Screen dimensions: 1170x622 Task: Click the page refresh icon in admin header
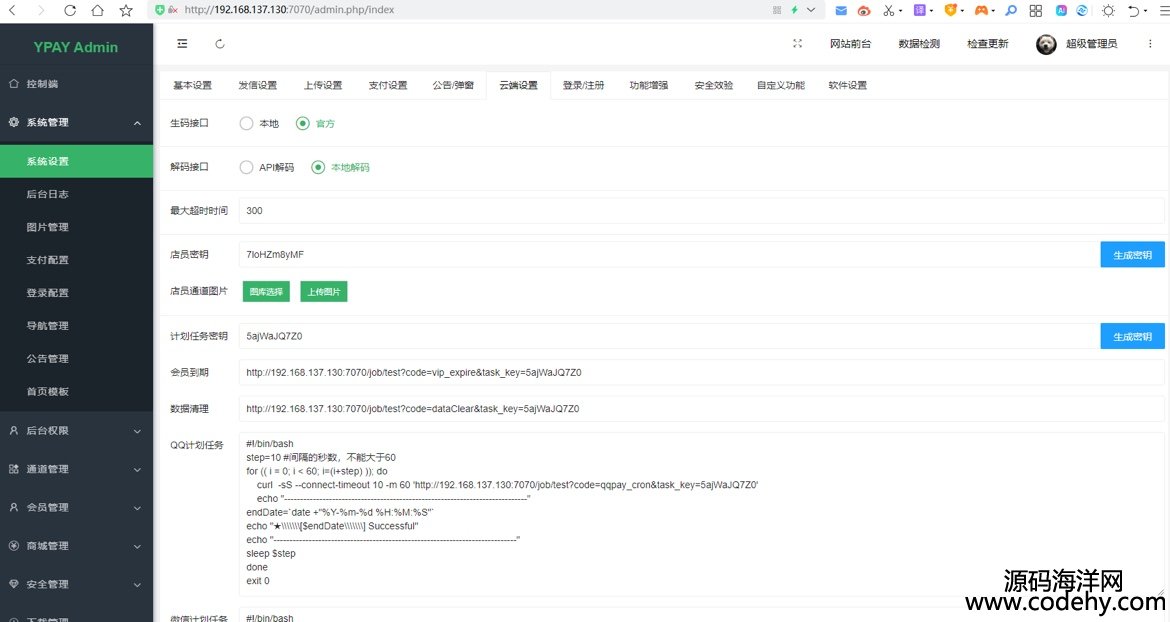[x=220, y=44]
